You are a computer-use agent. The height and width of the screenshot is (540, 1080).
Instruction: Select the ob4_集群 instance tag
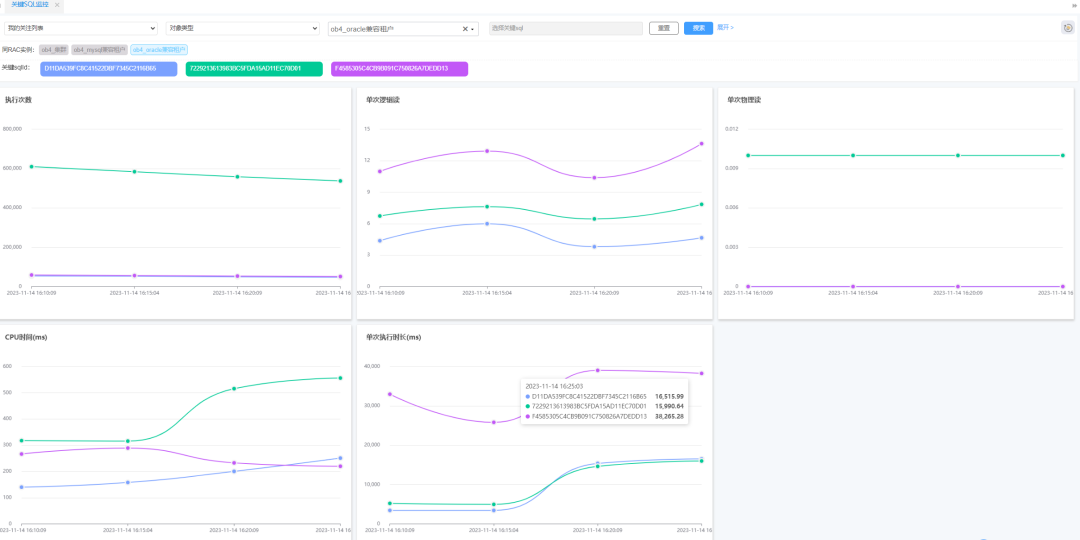click(x=53, y=50)
